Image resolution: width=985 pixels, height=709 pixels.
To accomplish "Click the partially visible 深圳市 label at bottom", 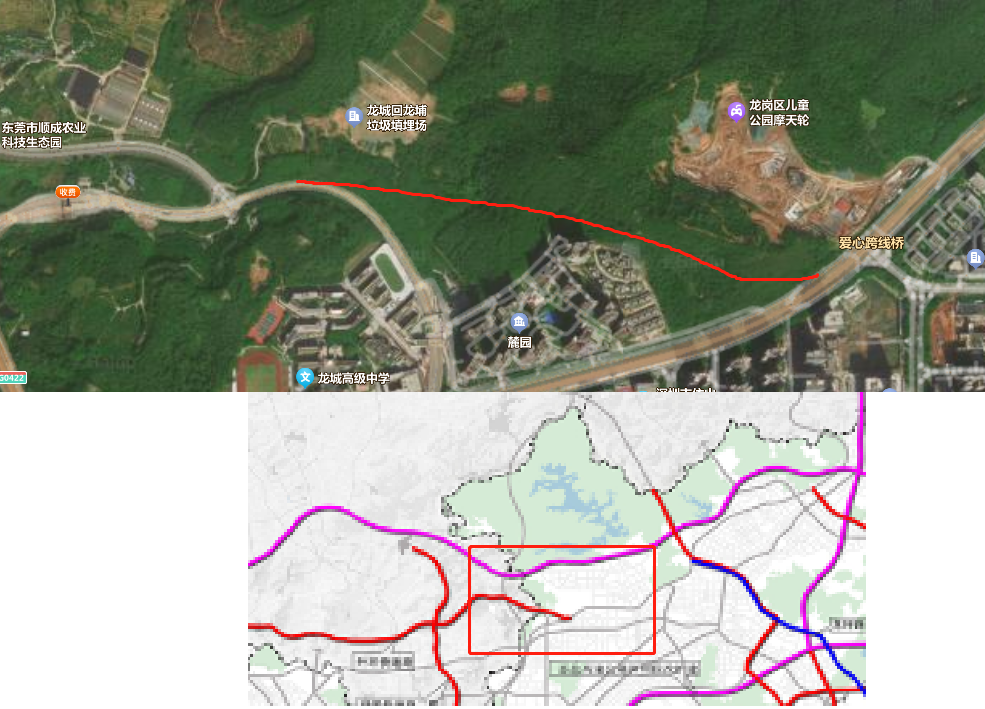I will 685,390.
